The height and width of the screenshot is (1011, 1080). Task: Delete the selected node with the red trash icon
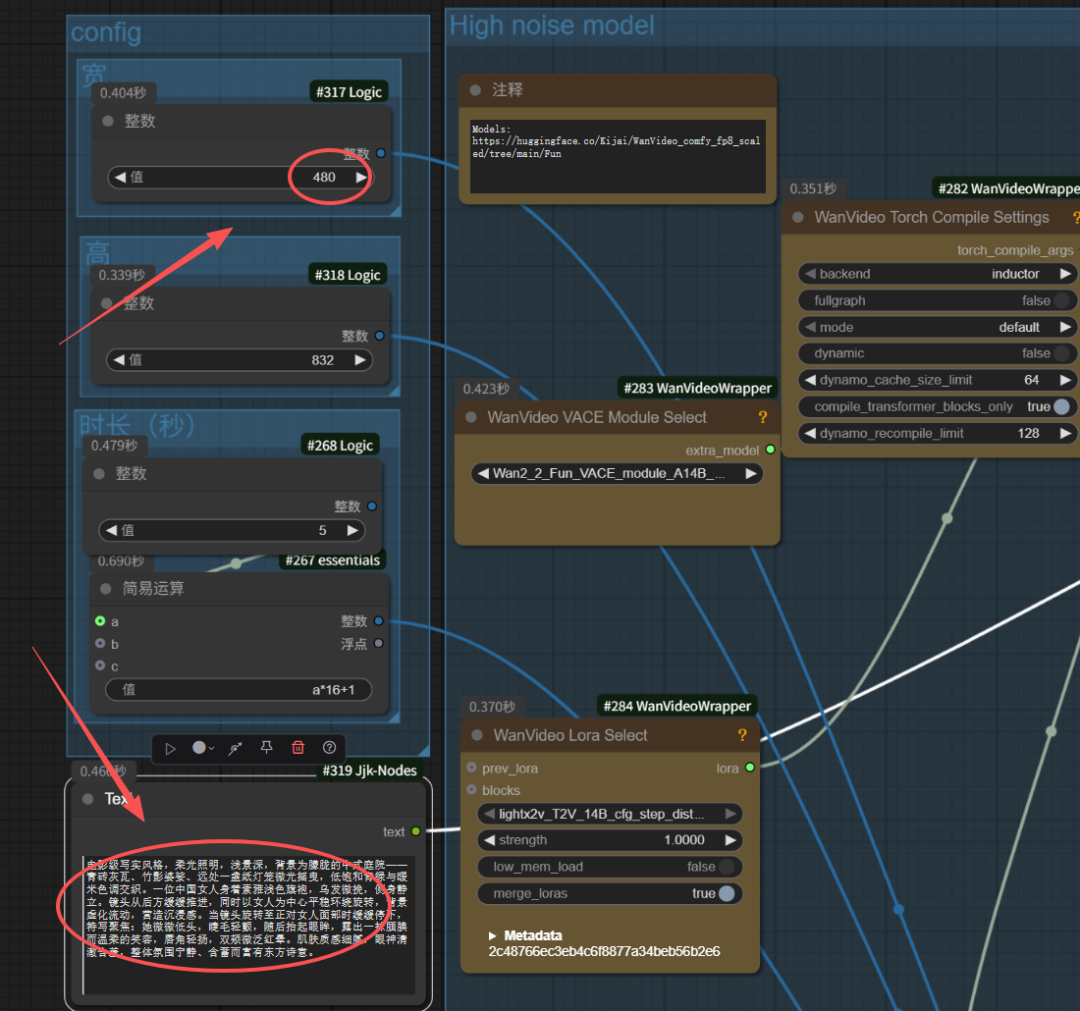click(x=298, y=748)
